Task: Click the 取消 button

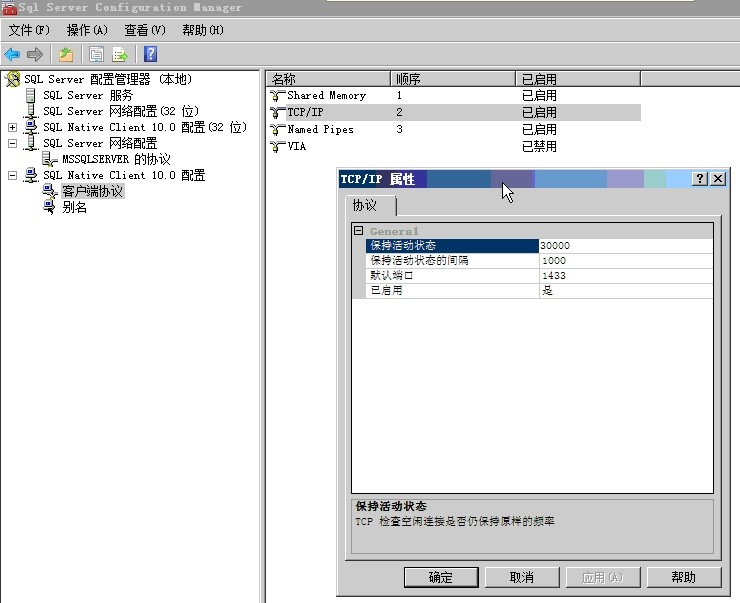Action: click(x=522, y=577)
